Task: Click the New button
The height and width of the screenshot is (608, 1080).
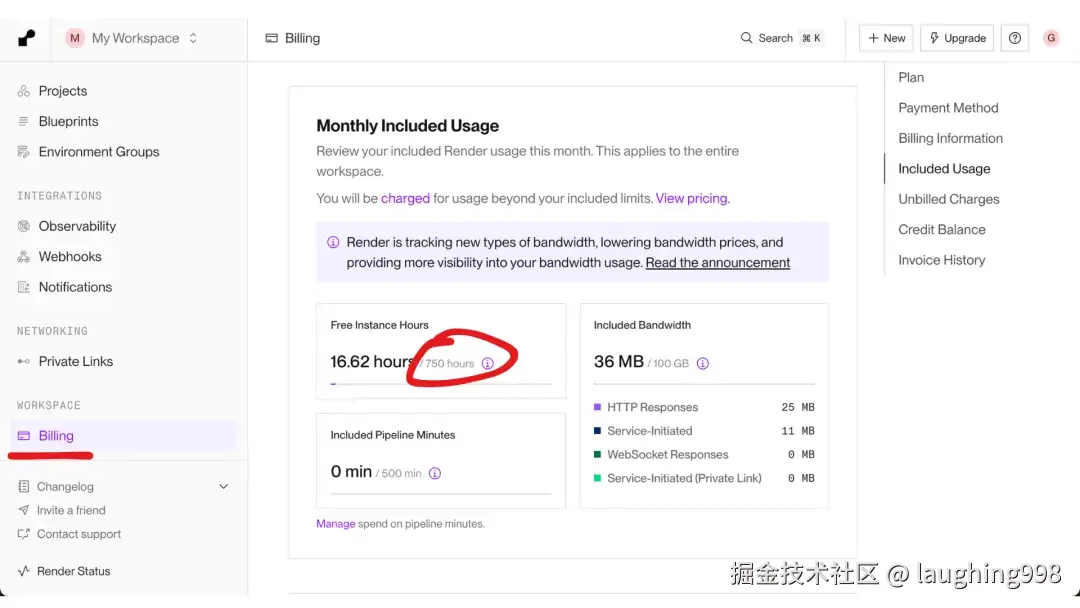Action: click(x=886, y=38)
